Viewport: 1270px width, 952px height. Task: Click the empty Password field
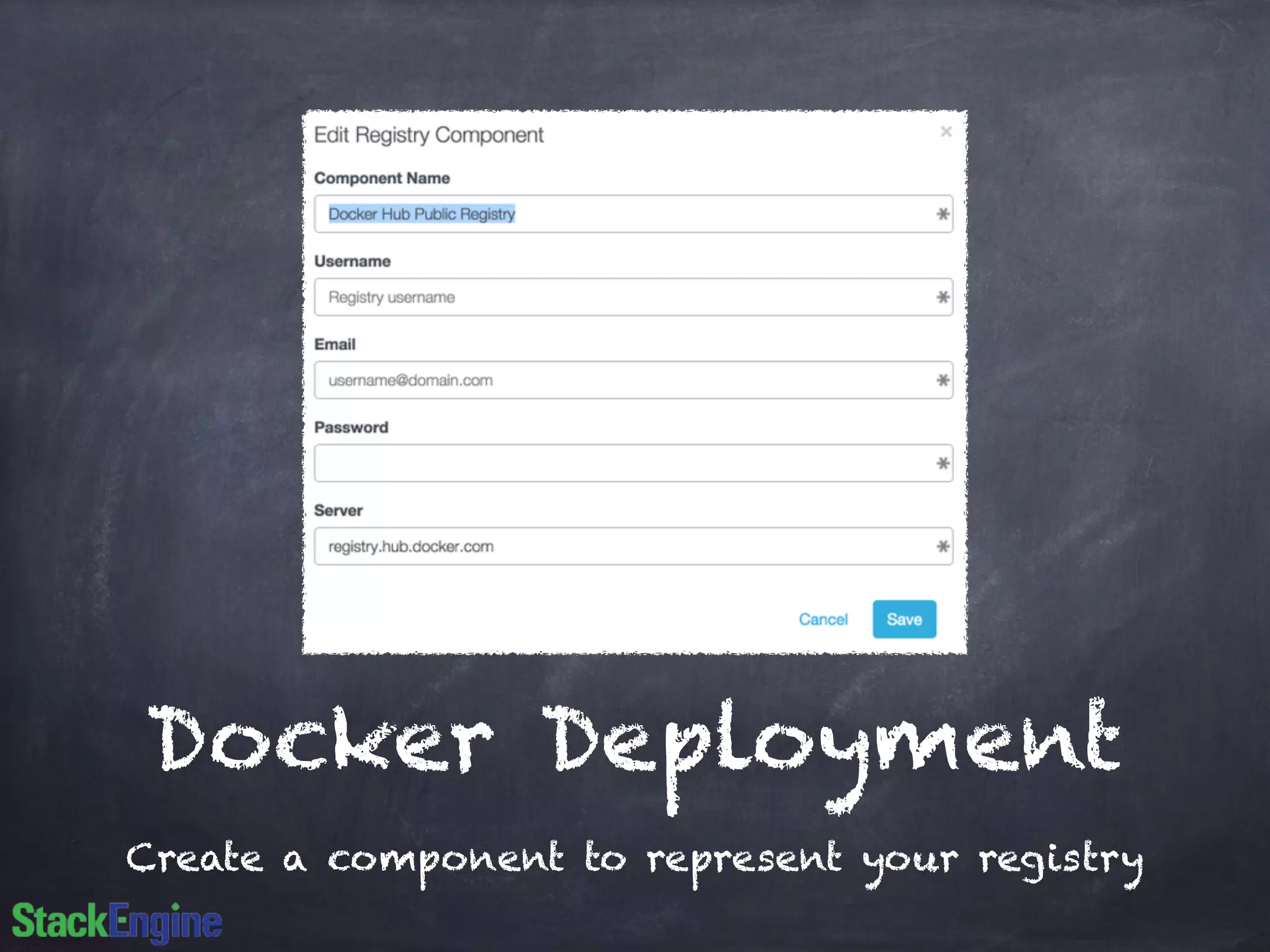(633, 463)
